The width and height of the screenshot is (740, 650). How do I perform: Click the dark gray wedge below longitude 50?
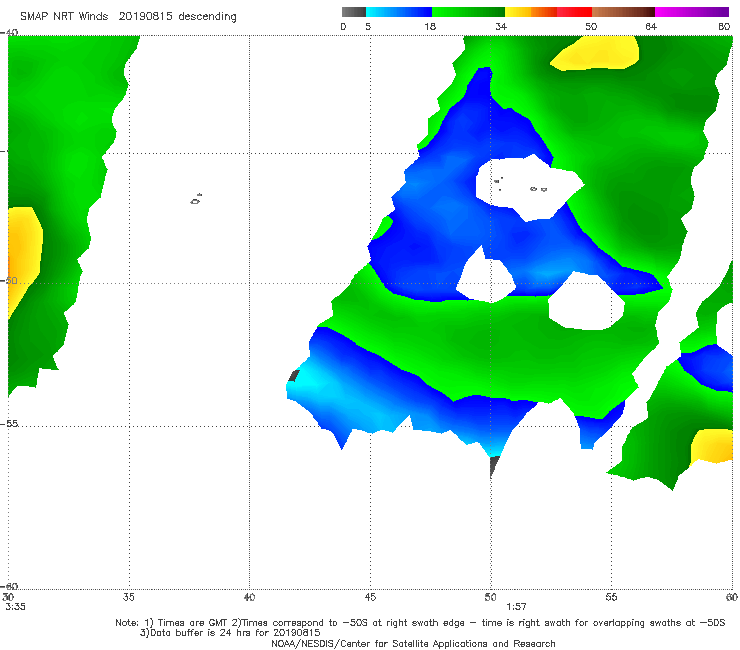[x=494, y=466]
